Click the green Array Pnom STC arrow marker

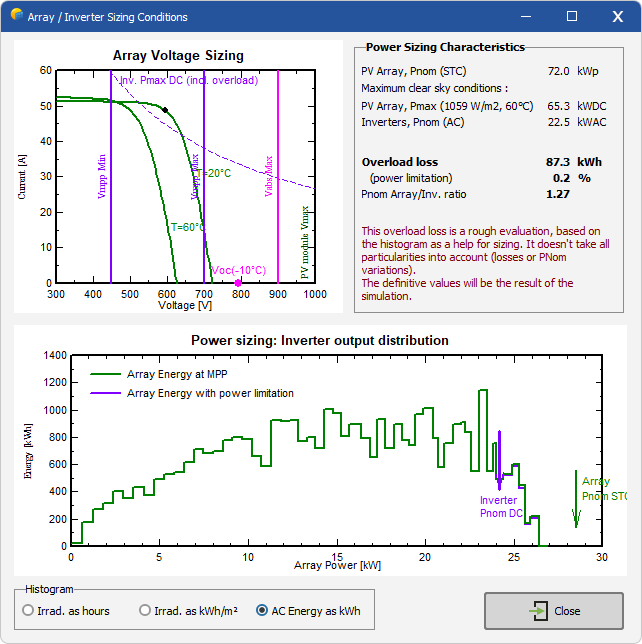576,499
